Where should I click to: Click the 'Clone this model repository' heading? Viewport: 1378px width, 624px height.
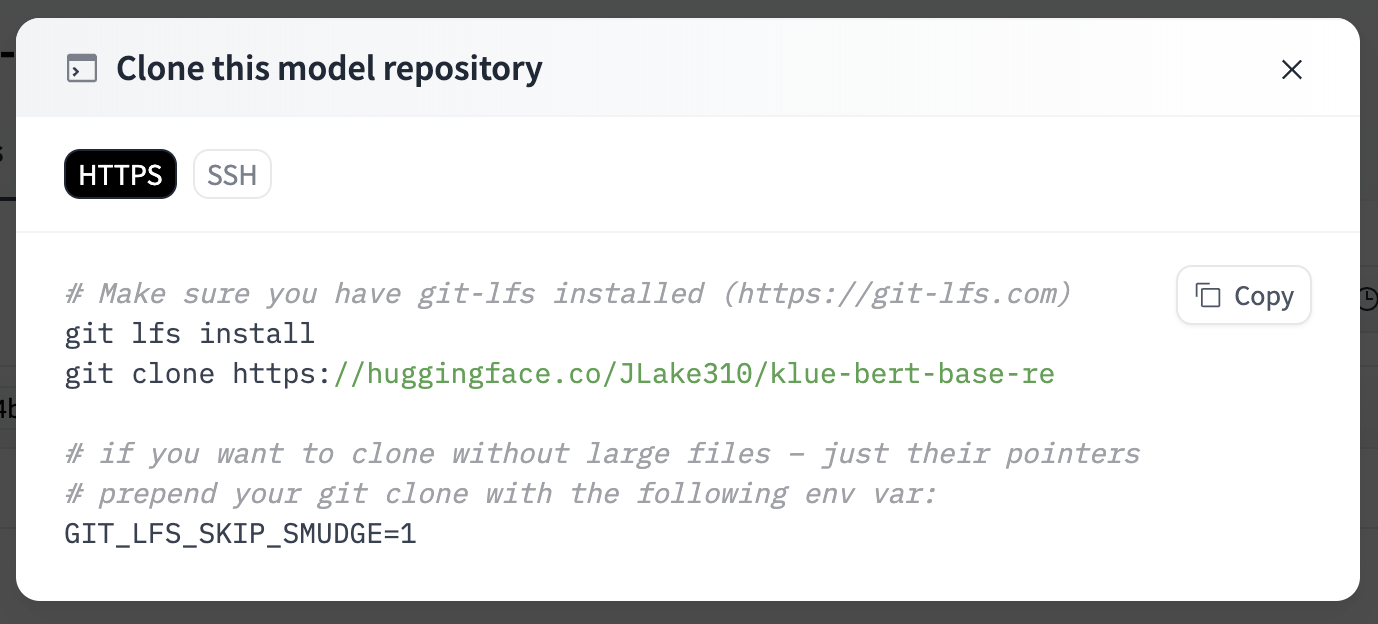point(329,69)
